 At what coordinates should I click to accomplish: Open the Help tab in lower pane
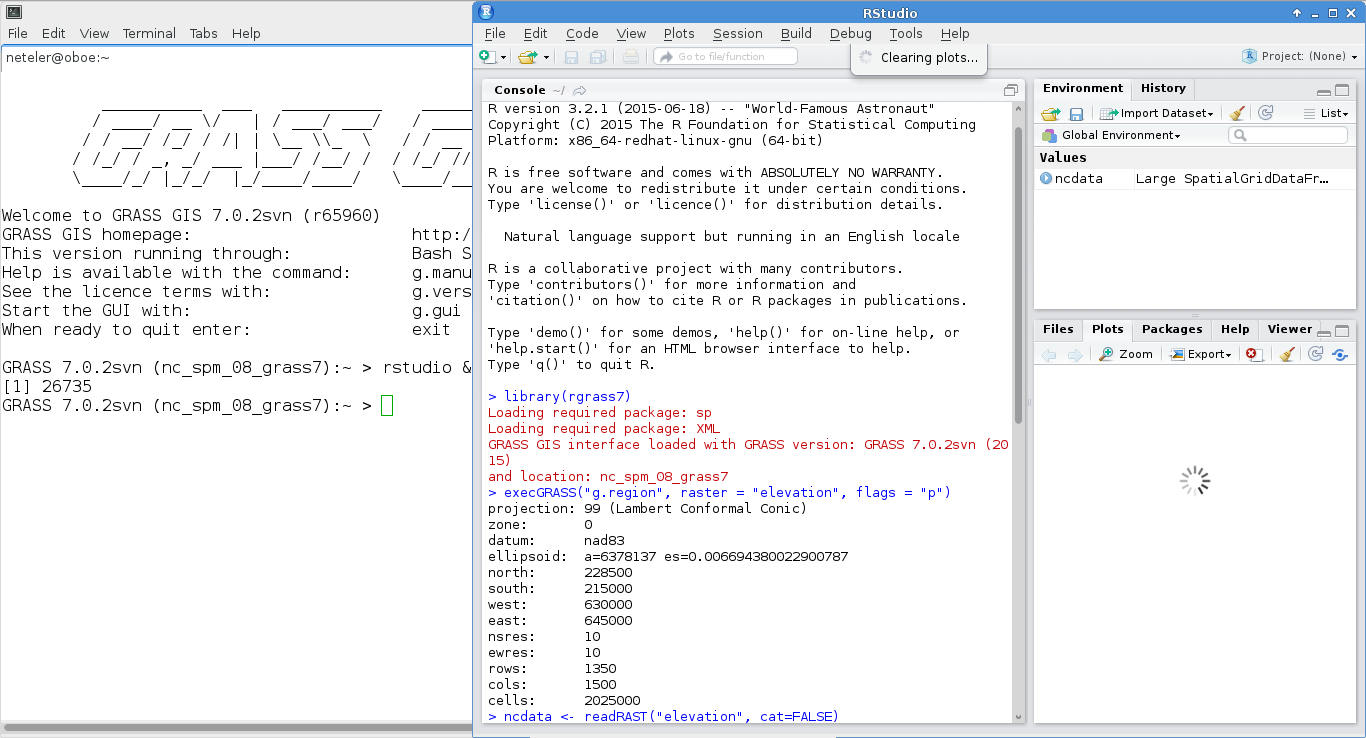tap(1235, 329)
